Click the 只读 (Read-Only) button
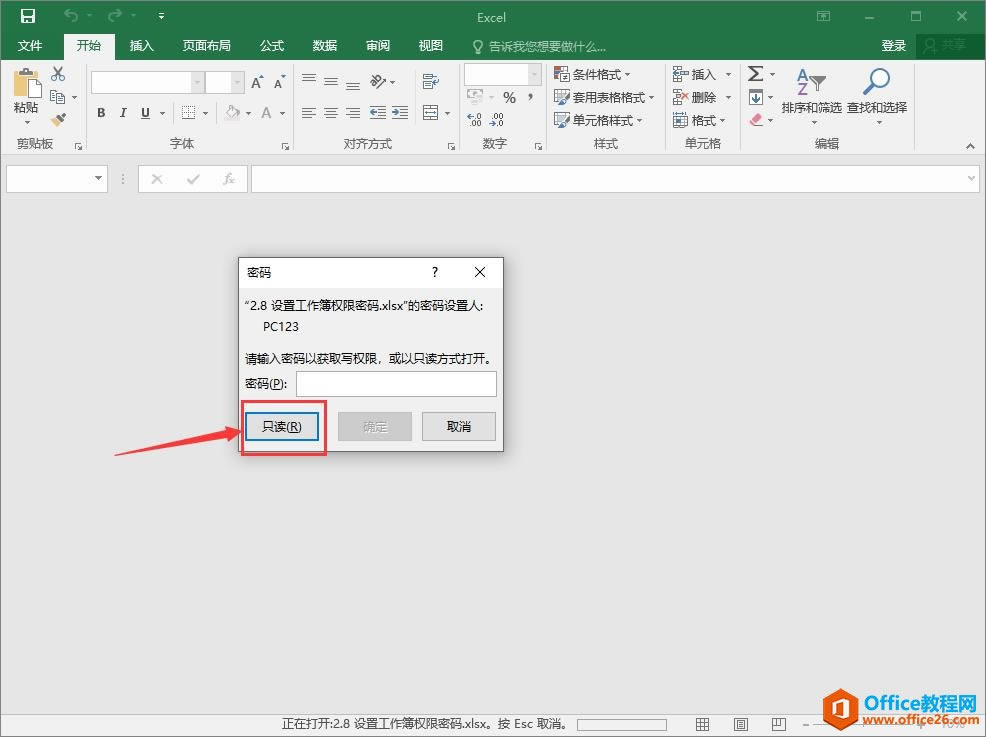Screen dimensions: 986x737 point(283,426)
